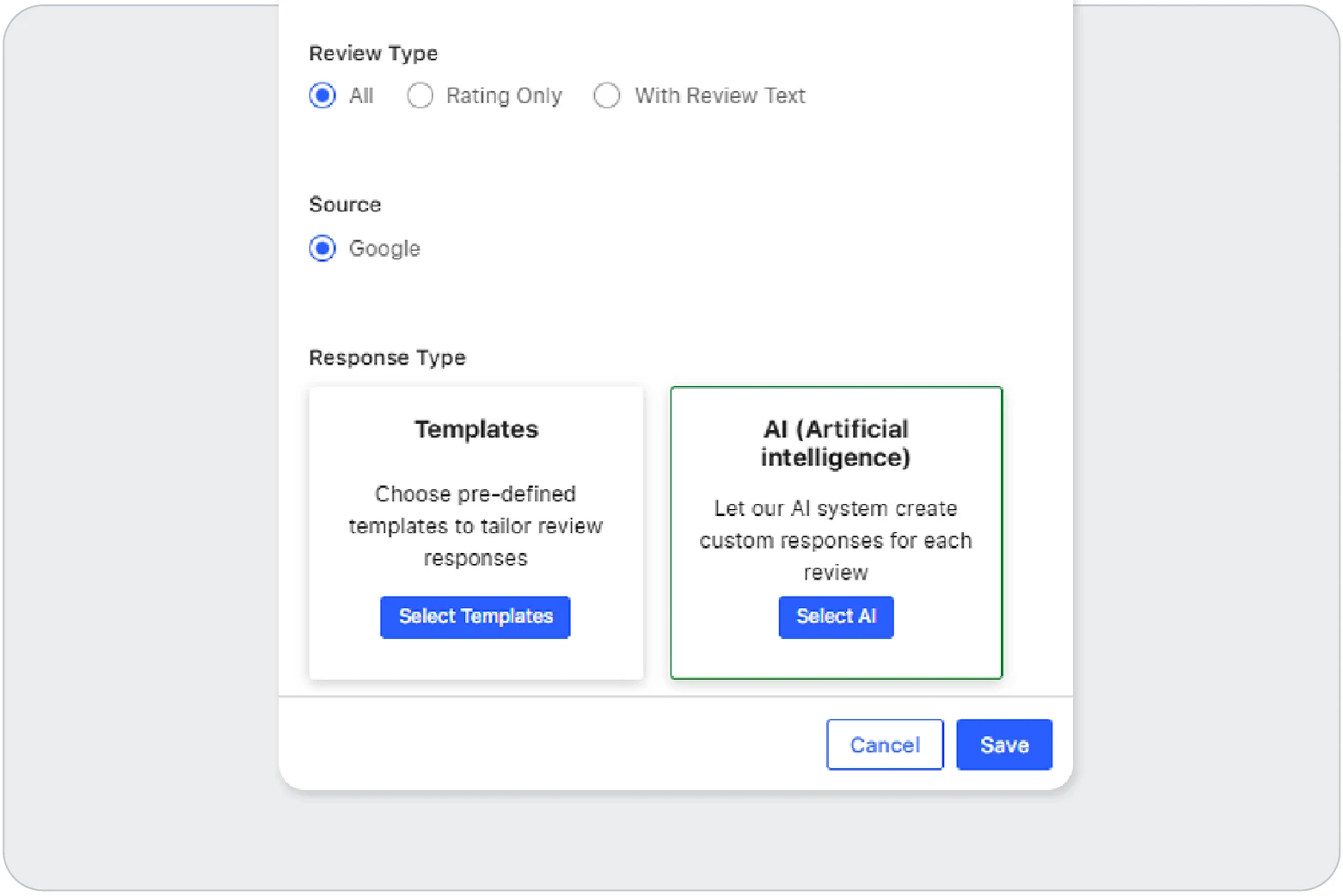
Task: Cancel the dialog
Action: click(884, 745)
